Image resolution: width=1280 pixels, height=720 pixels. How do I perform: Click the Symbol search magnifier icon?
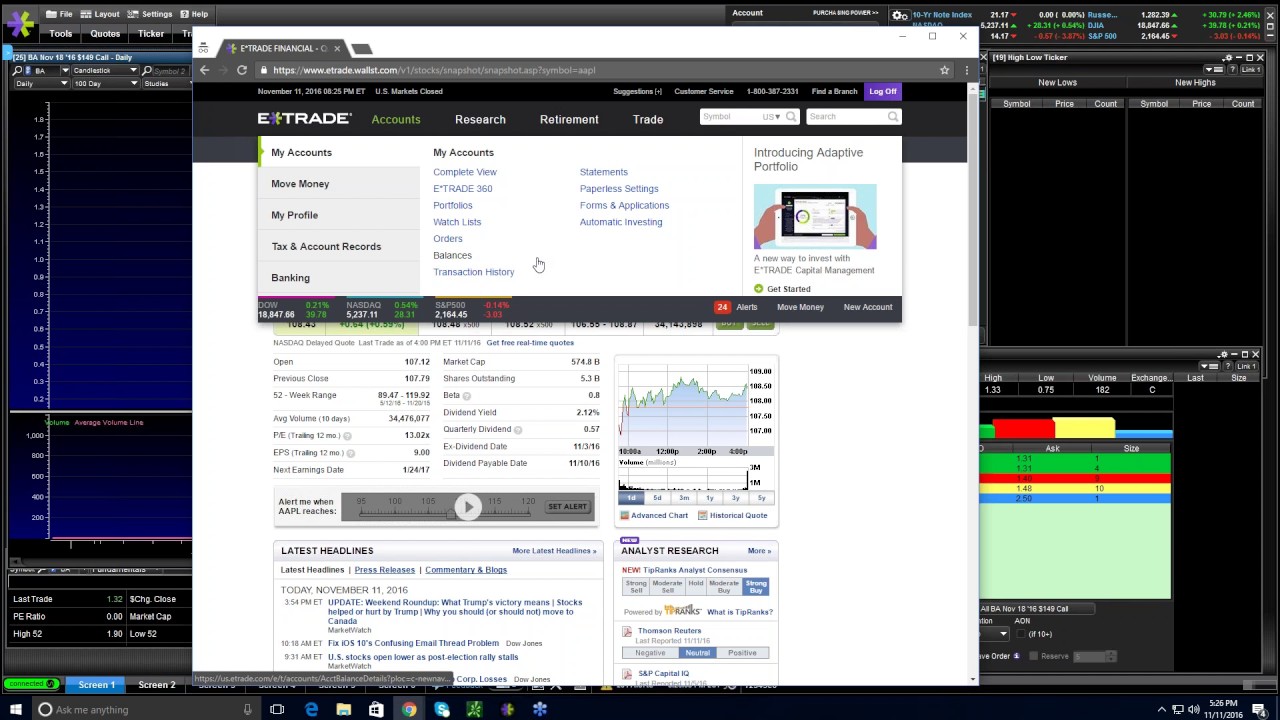791,117
